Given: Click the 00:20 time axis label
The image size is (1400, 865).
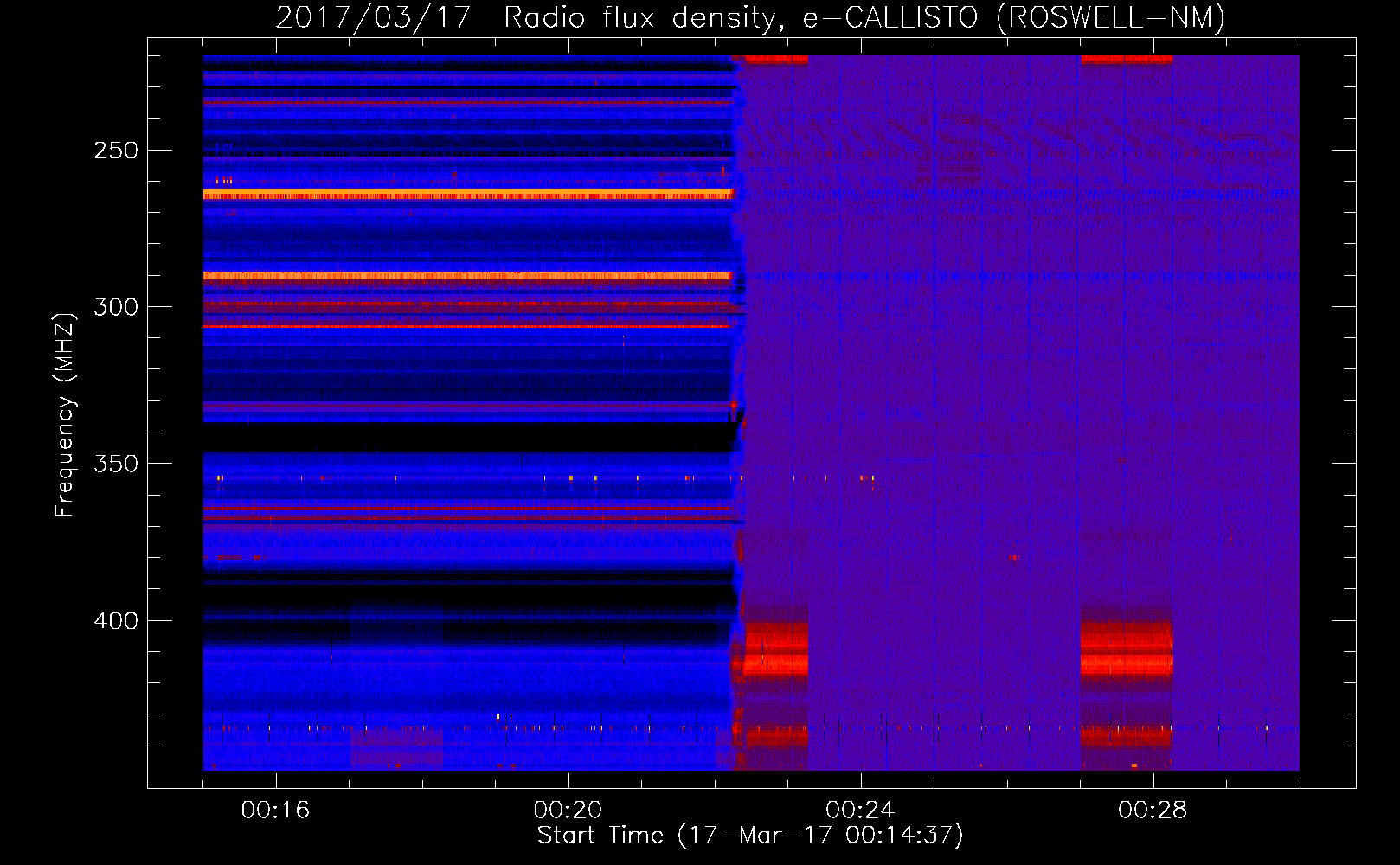Looking at the screenshot, I should [568, 810].
